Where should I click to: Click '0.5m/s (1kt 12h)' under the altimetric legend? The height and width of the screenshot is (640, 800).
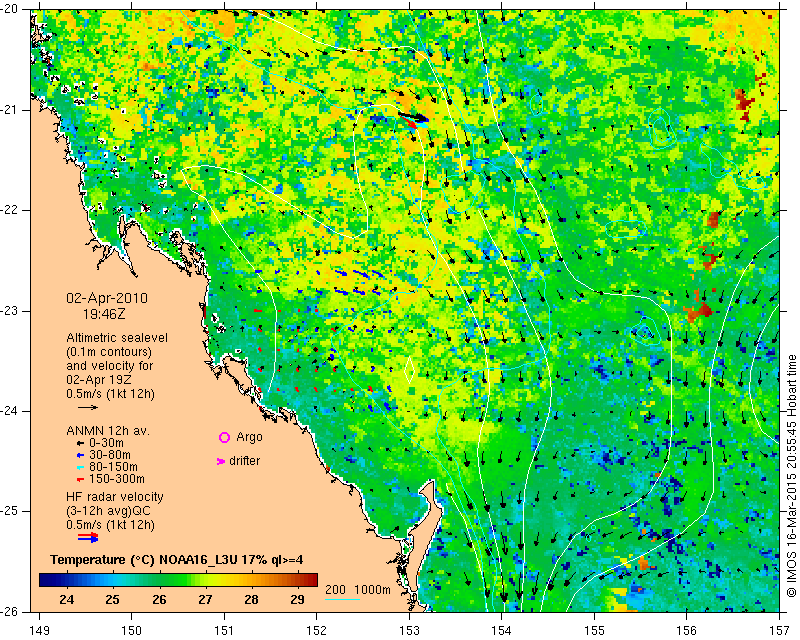(110, 393)
